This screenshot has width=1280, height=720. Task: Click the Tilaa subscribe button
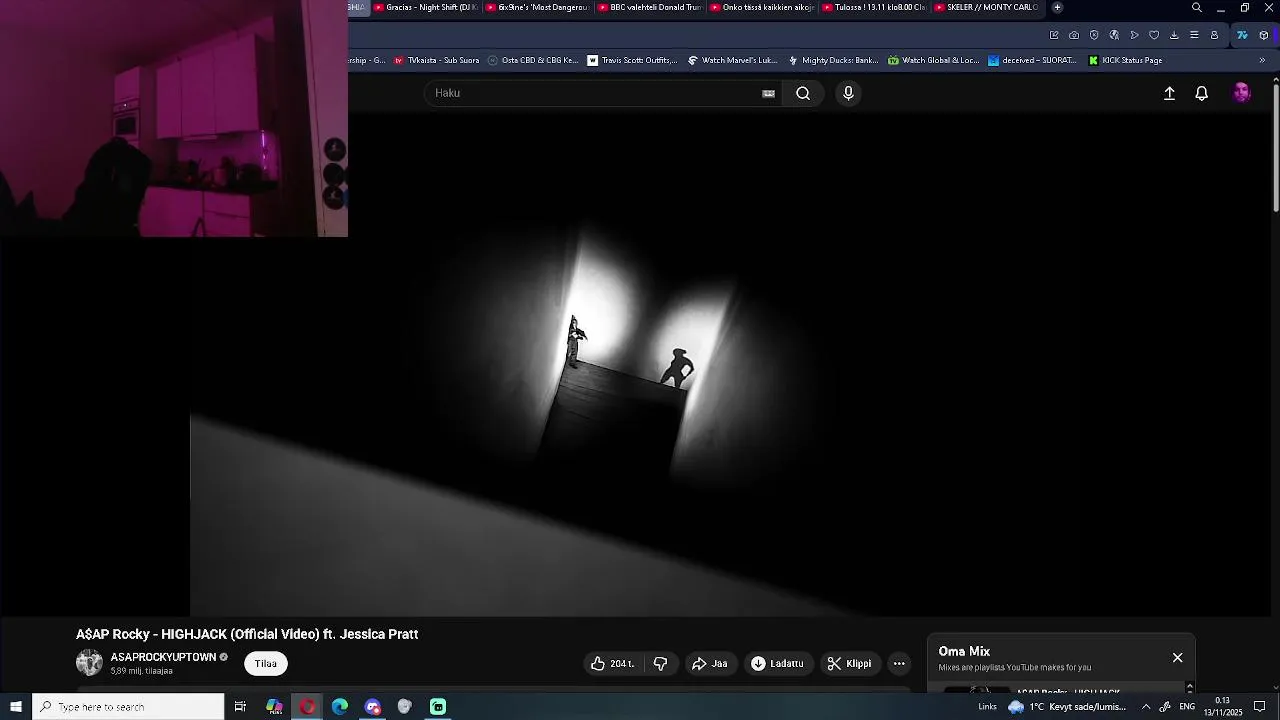pos(265,663)
